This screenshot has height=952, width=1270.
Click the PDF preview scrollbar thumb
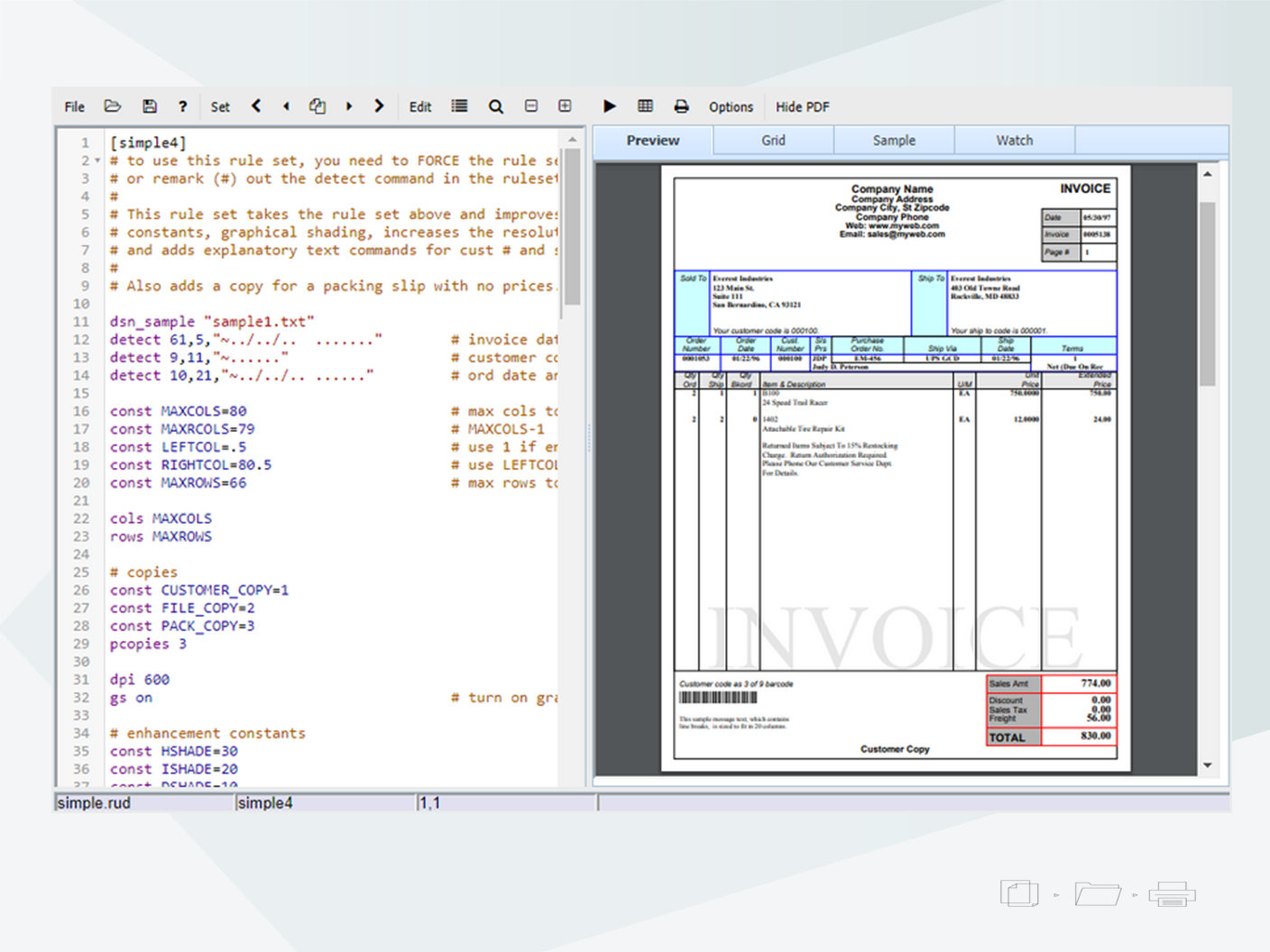point(1208,294)
